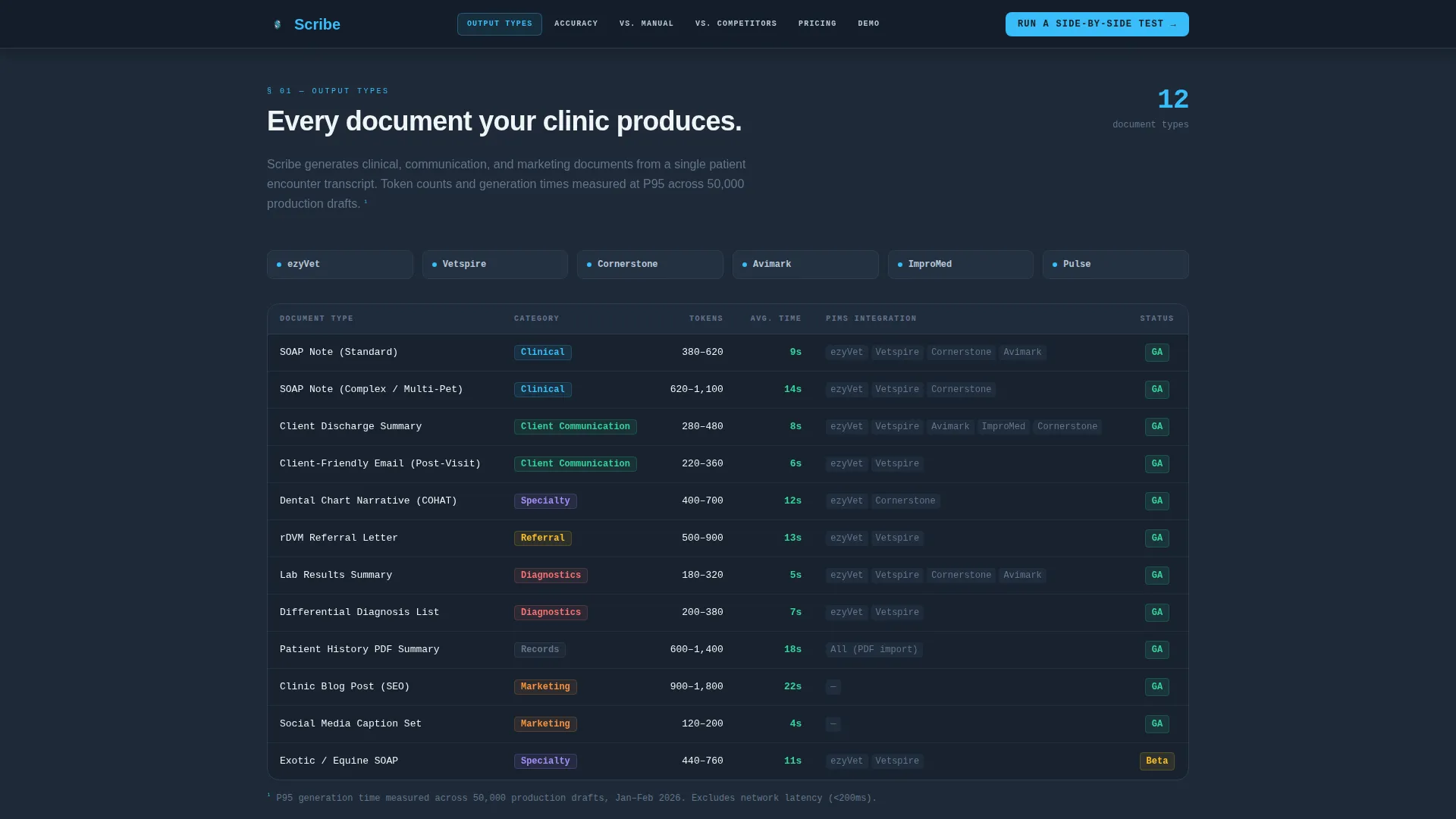Image resolution: width=1456 pixels, height=819 pixels.
Task: Click the Beta status badge
Action: [x=1157, y=761]
